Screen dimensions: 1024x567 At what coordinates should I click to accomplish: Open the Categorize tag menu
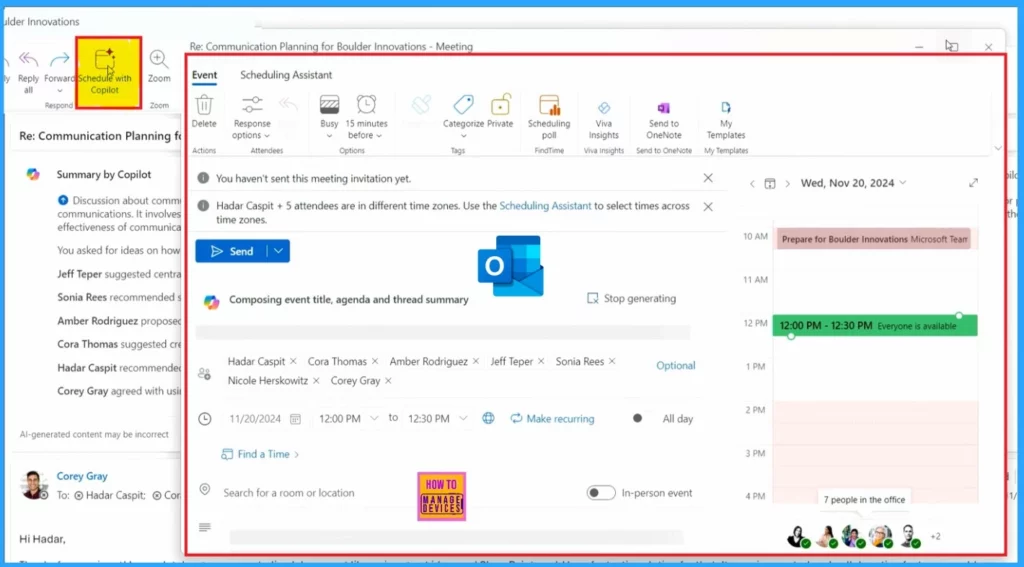[463, 118]
